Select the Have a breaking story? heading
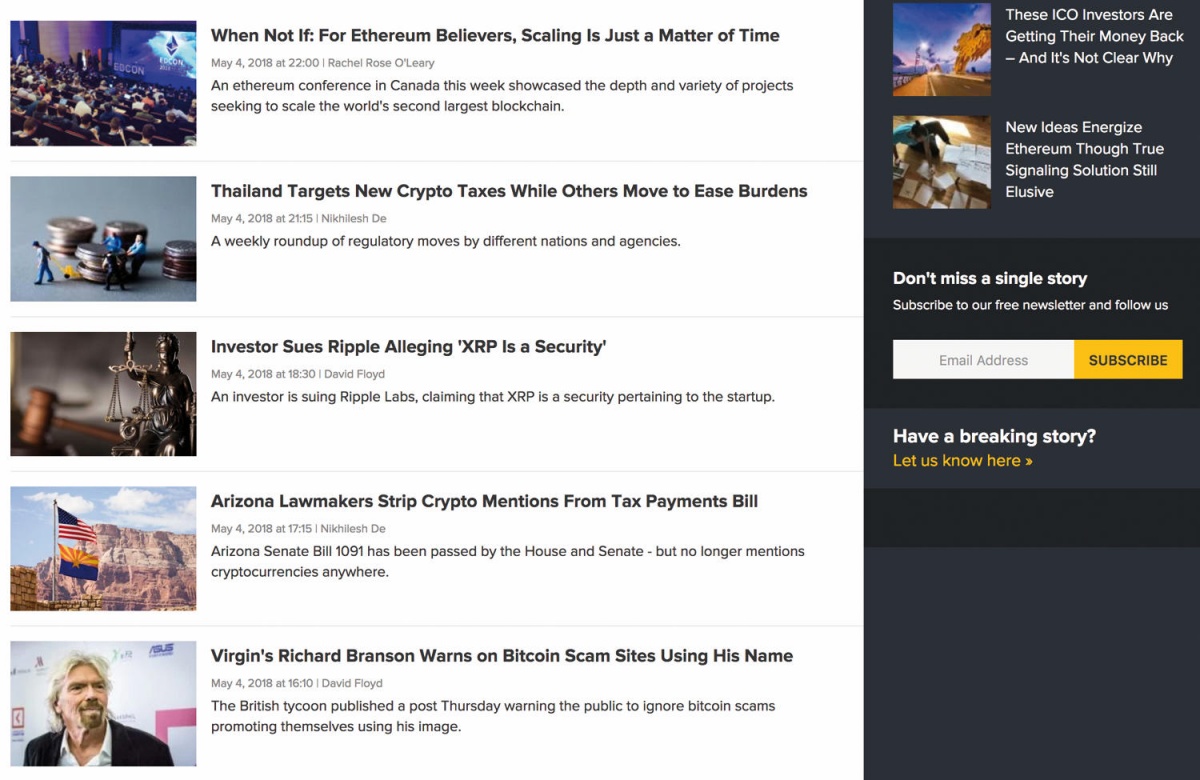1200x780 pixels. pyautogui.click(x=994, y=436)
